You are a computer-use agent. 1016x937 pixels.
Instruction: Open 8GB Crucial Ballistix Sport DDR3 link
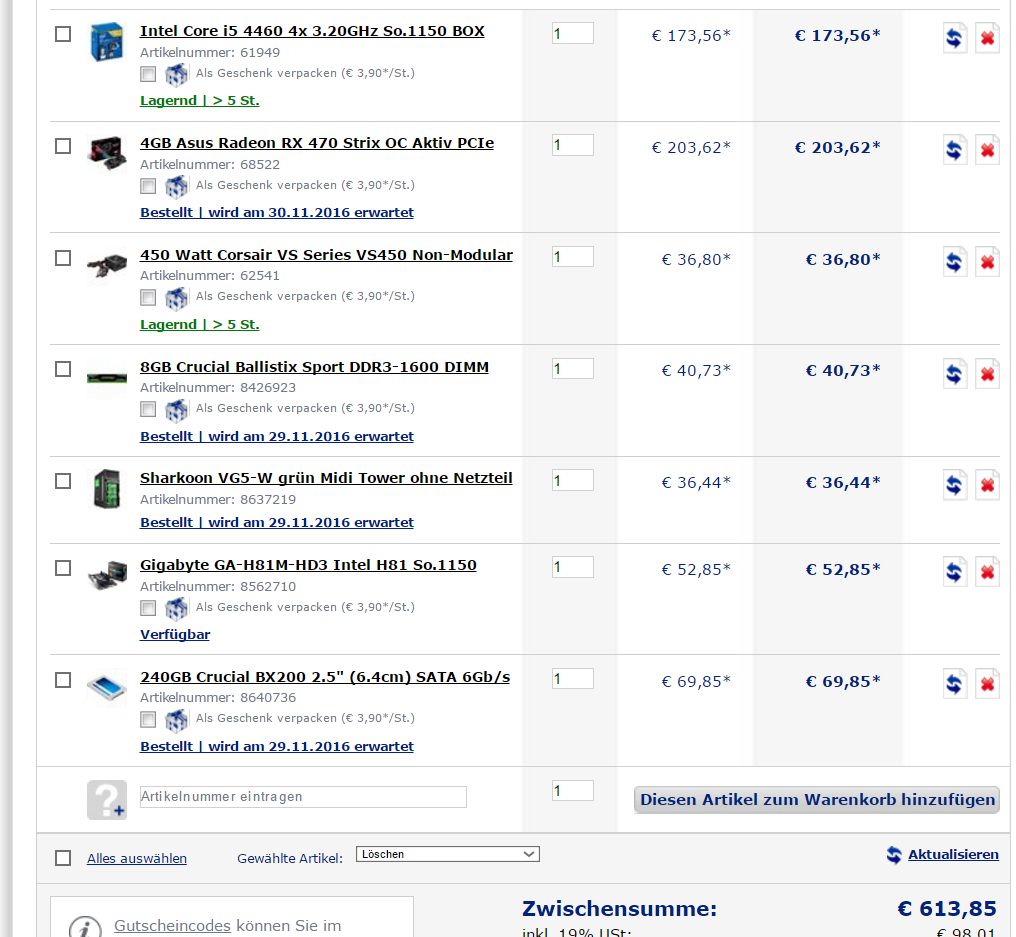click(314, 367)
